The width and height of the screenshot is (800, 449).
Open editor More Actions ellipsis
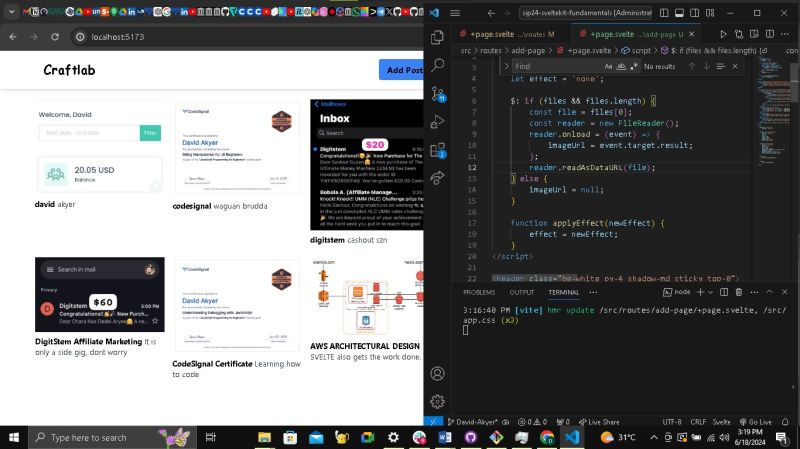[785, 34]
